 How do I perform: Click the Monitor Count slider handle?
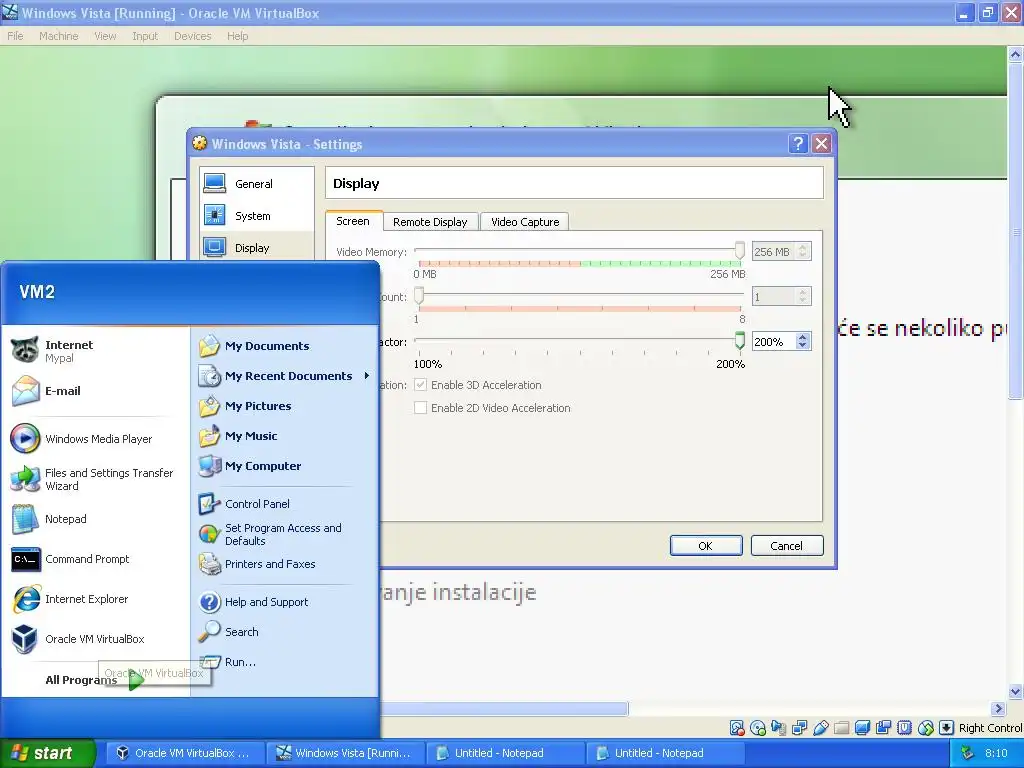(419, 296)
